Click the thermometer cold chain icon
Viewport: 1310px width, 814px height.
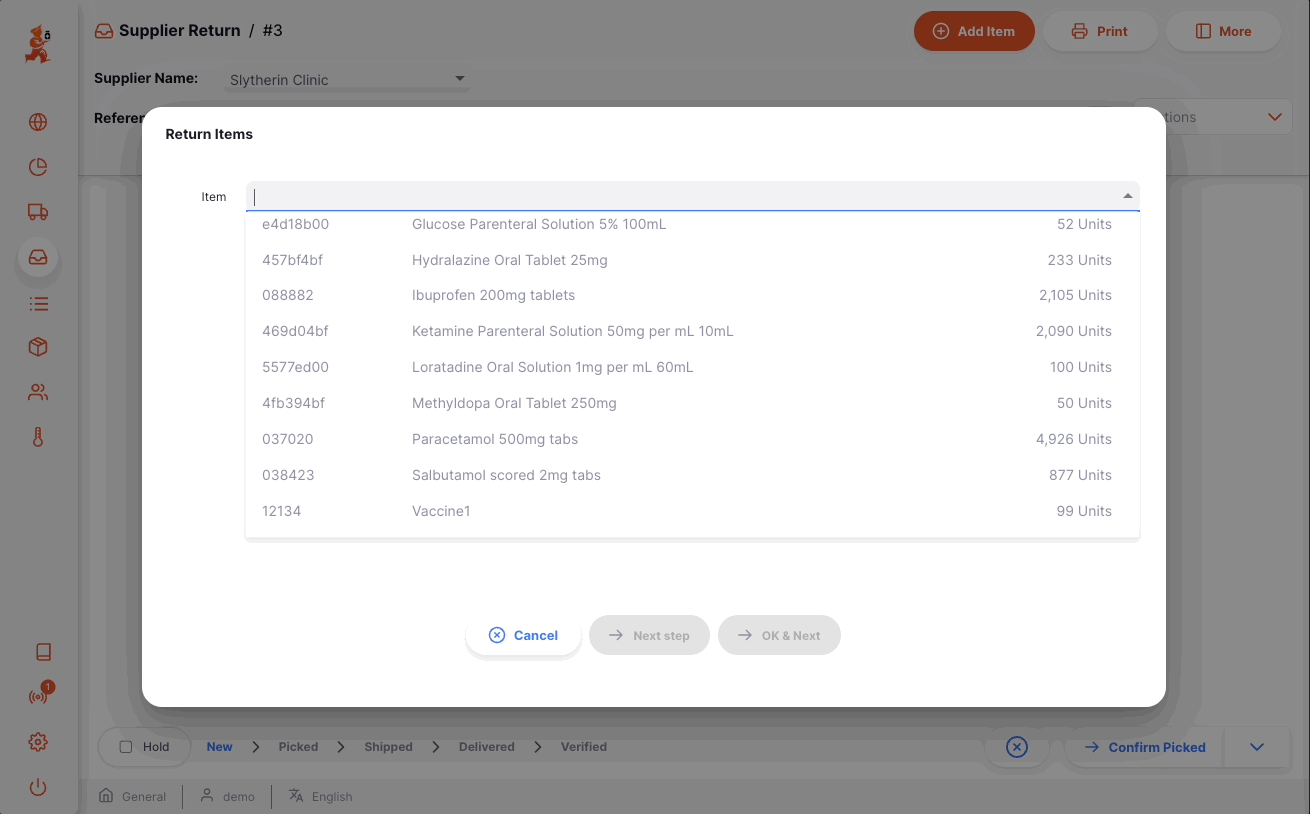38,437
